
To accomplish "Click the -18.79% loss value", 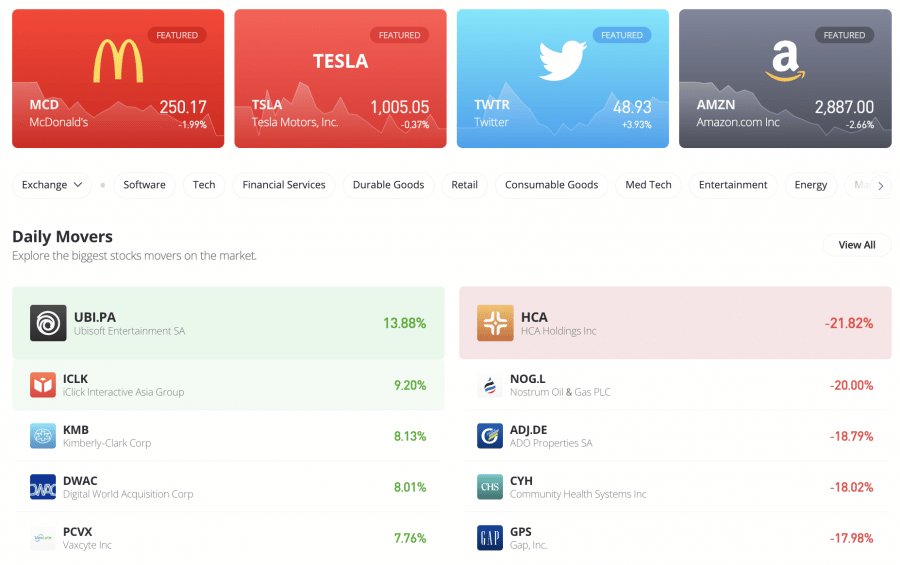I will coord(851,436).
